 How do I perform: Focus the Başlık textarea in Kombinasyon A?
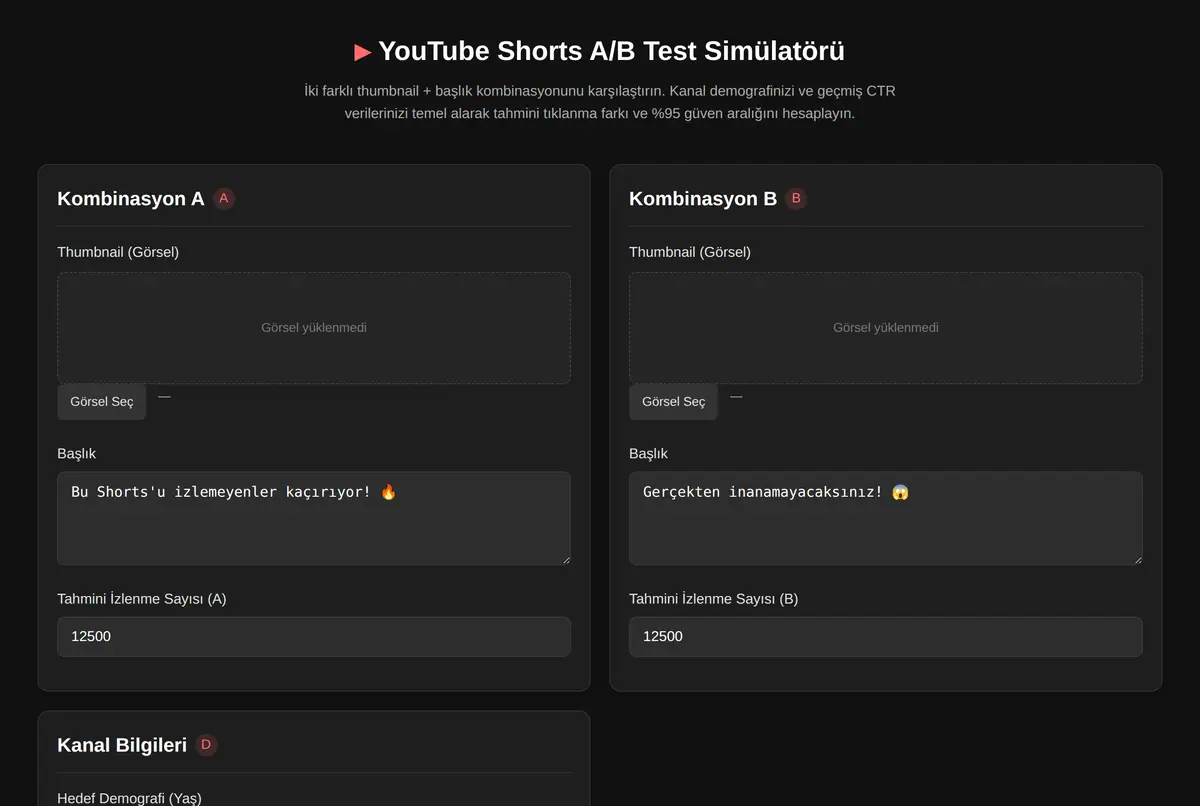(314, 518)
